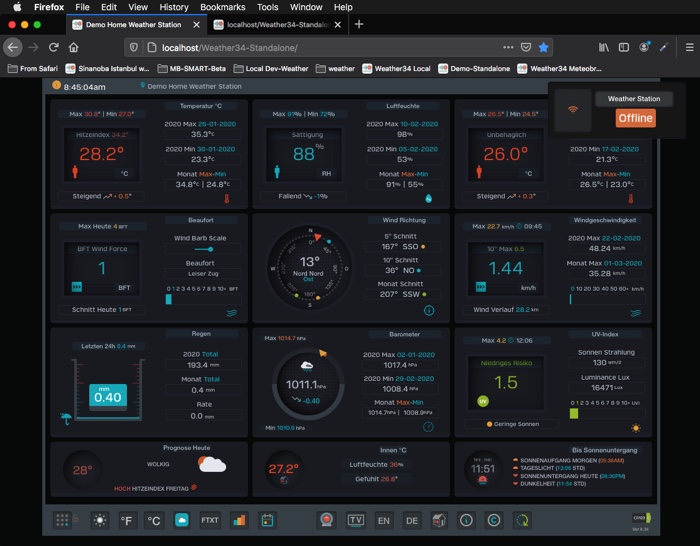Click sun icon in UV-Index panel
Viewport: 700px width, 546px height.
636,428
